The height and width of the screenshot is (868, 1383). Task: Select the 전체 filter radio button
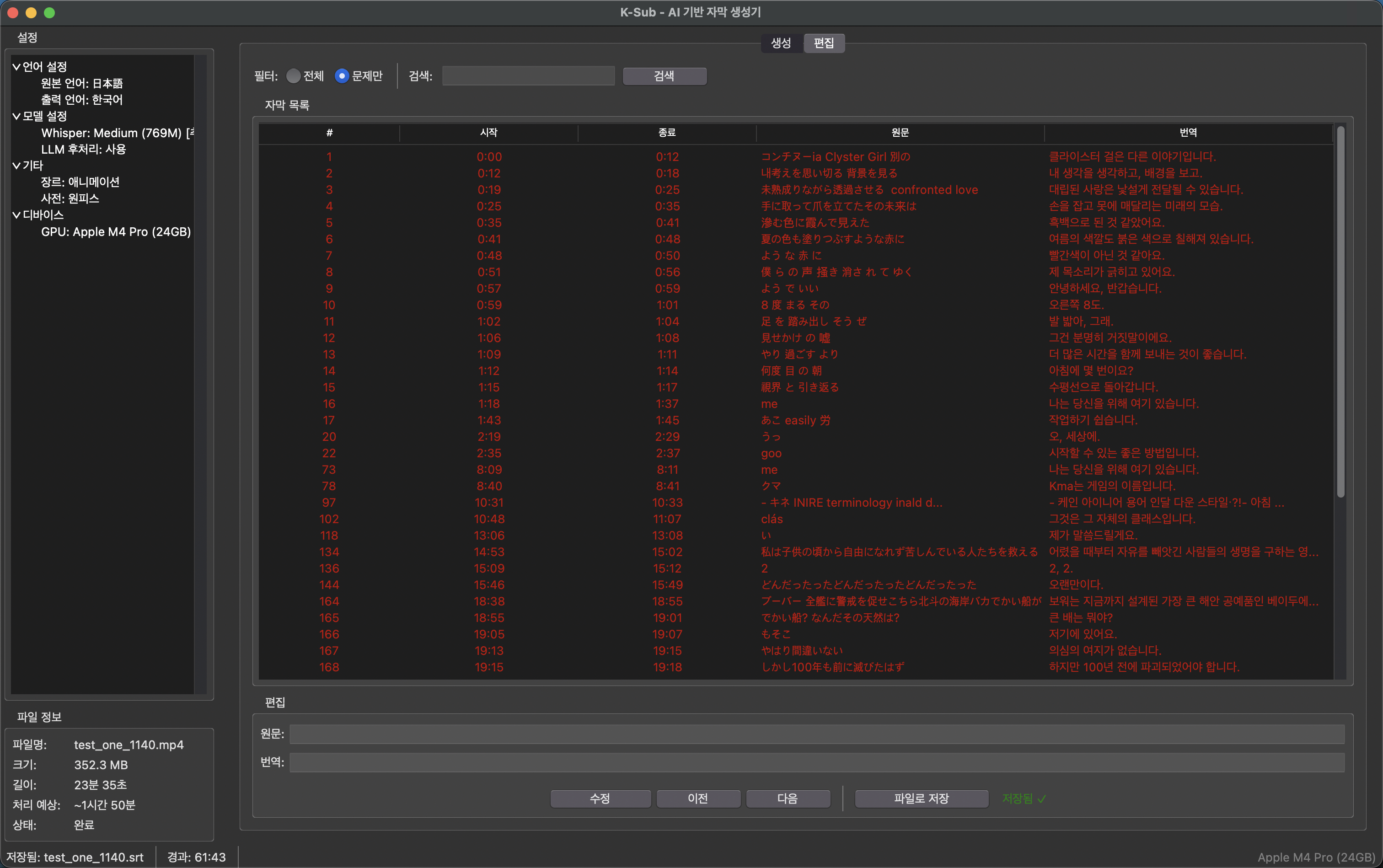(x=293, y=76)
